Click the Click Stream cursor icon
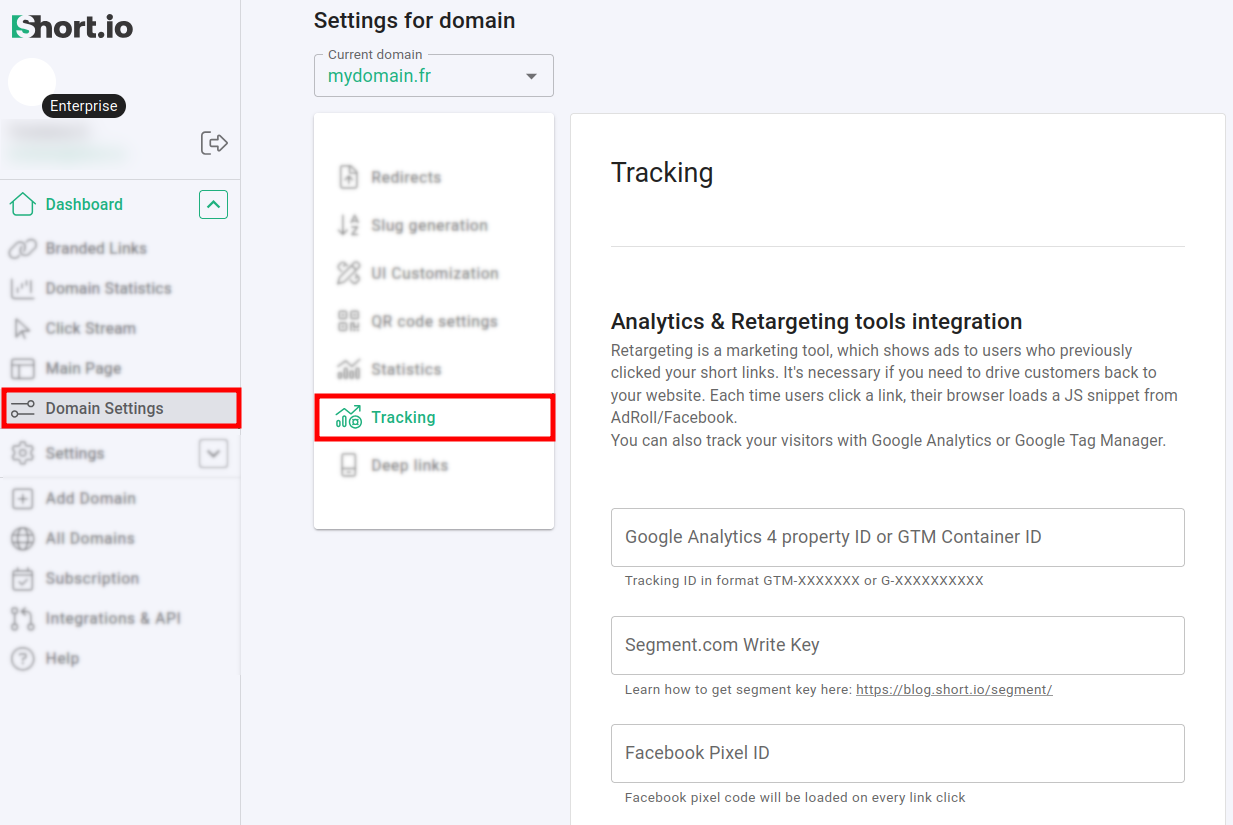 22,328
